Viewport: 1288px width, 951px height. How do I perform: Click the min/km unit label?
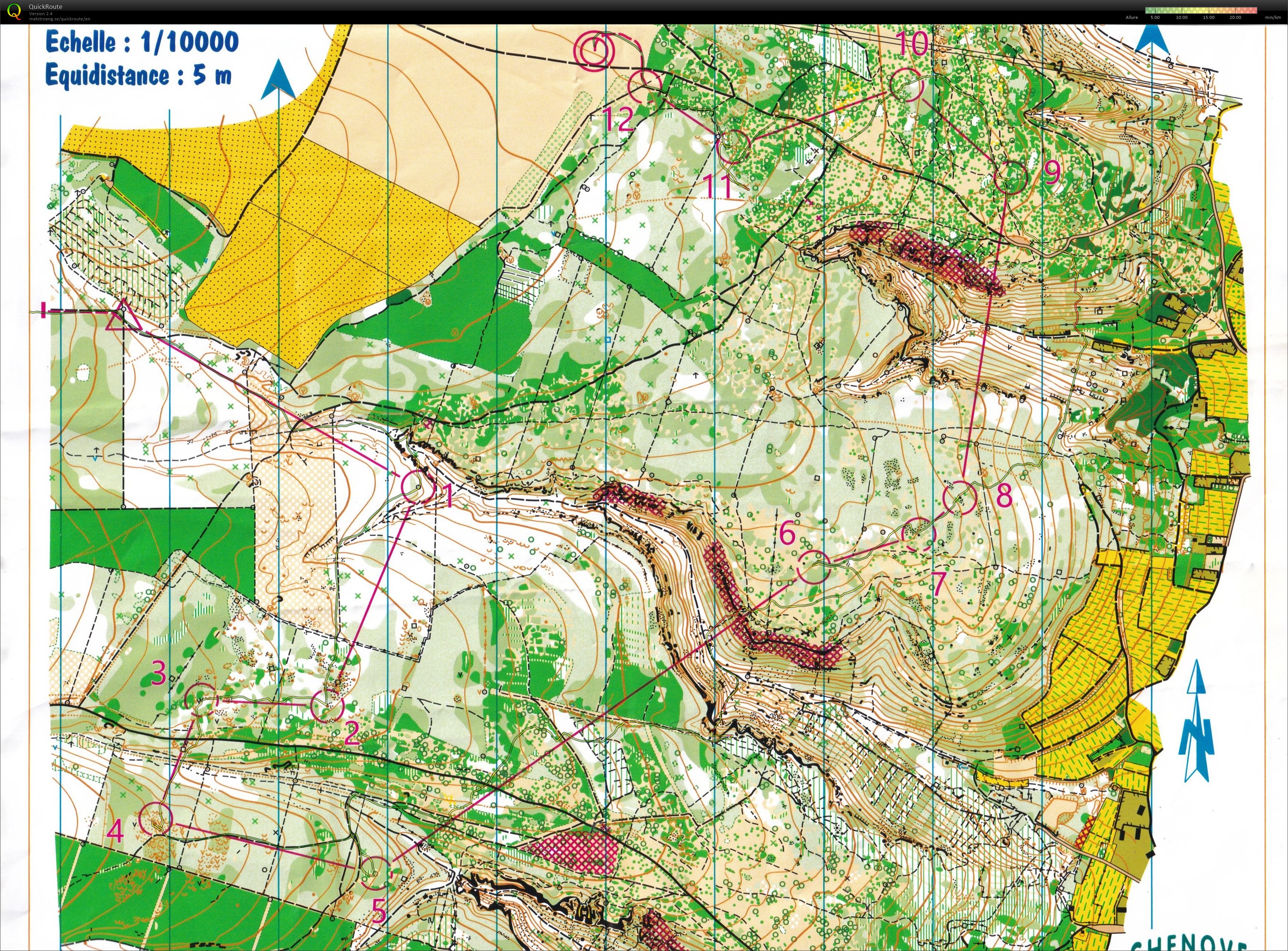pyautogui.click(x=1272, y=17)
